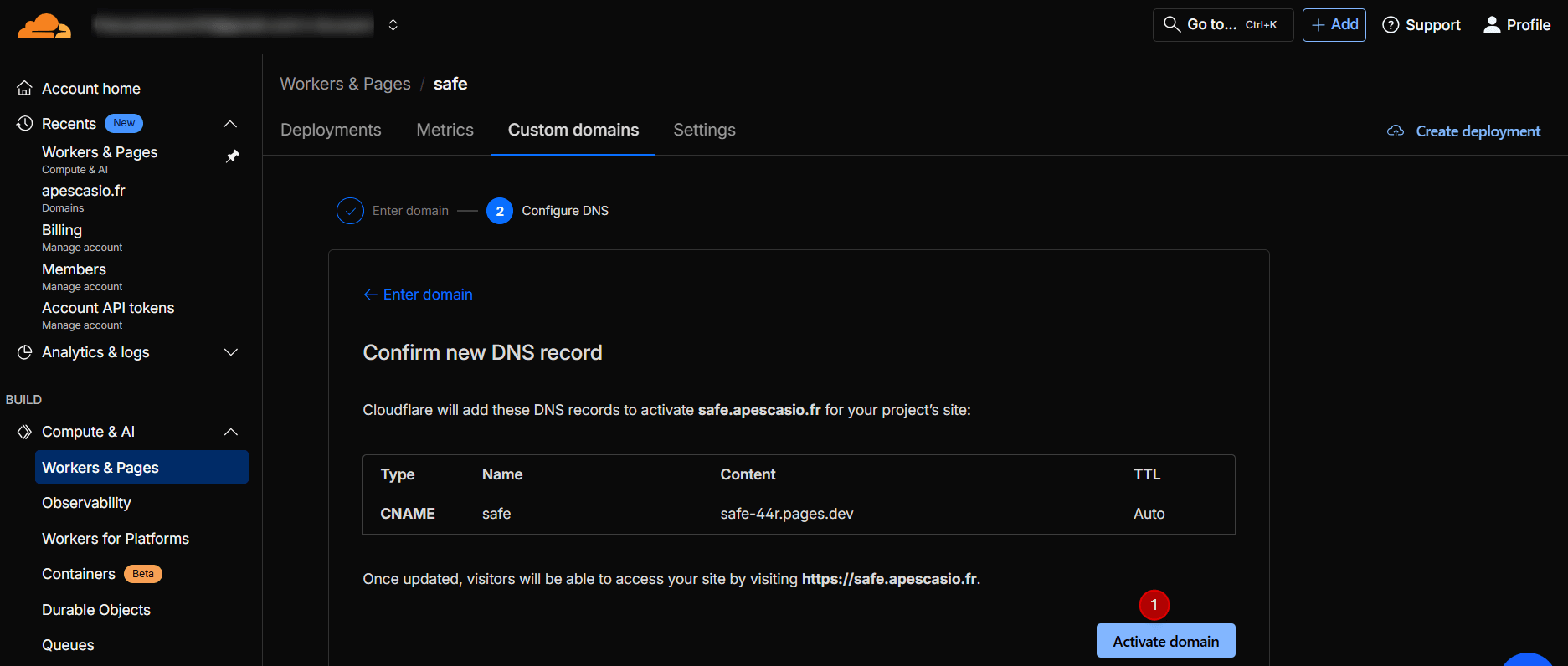The width and height of the screenshot is (1568, 666).
Task: Click the Analytics & logs chart icon
Action: (x=25, y=352)
